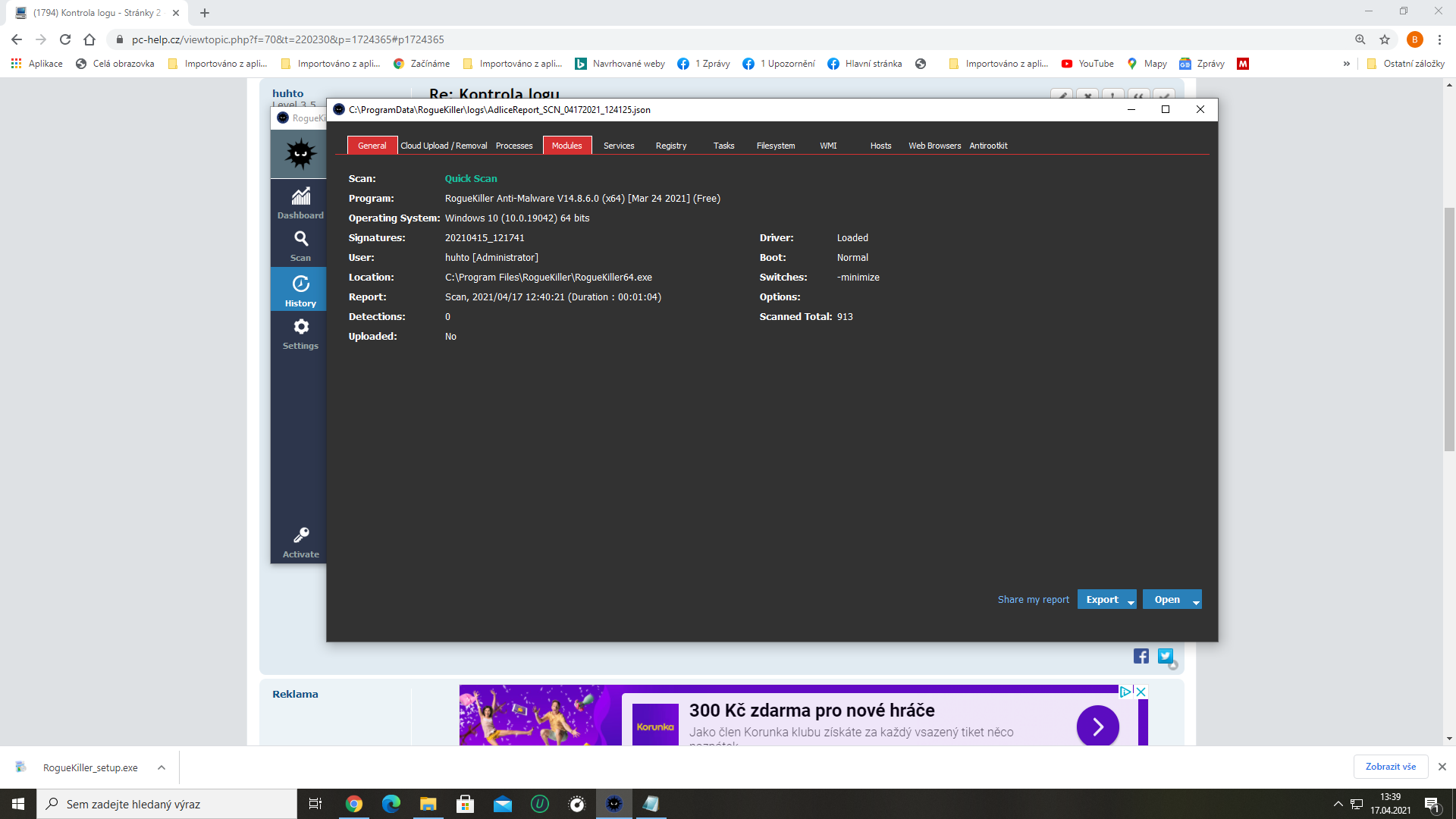Open the History section

[300, 290]
